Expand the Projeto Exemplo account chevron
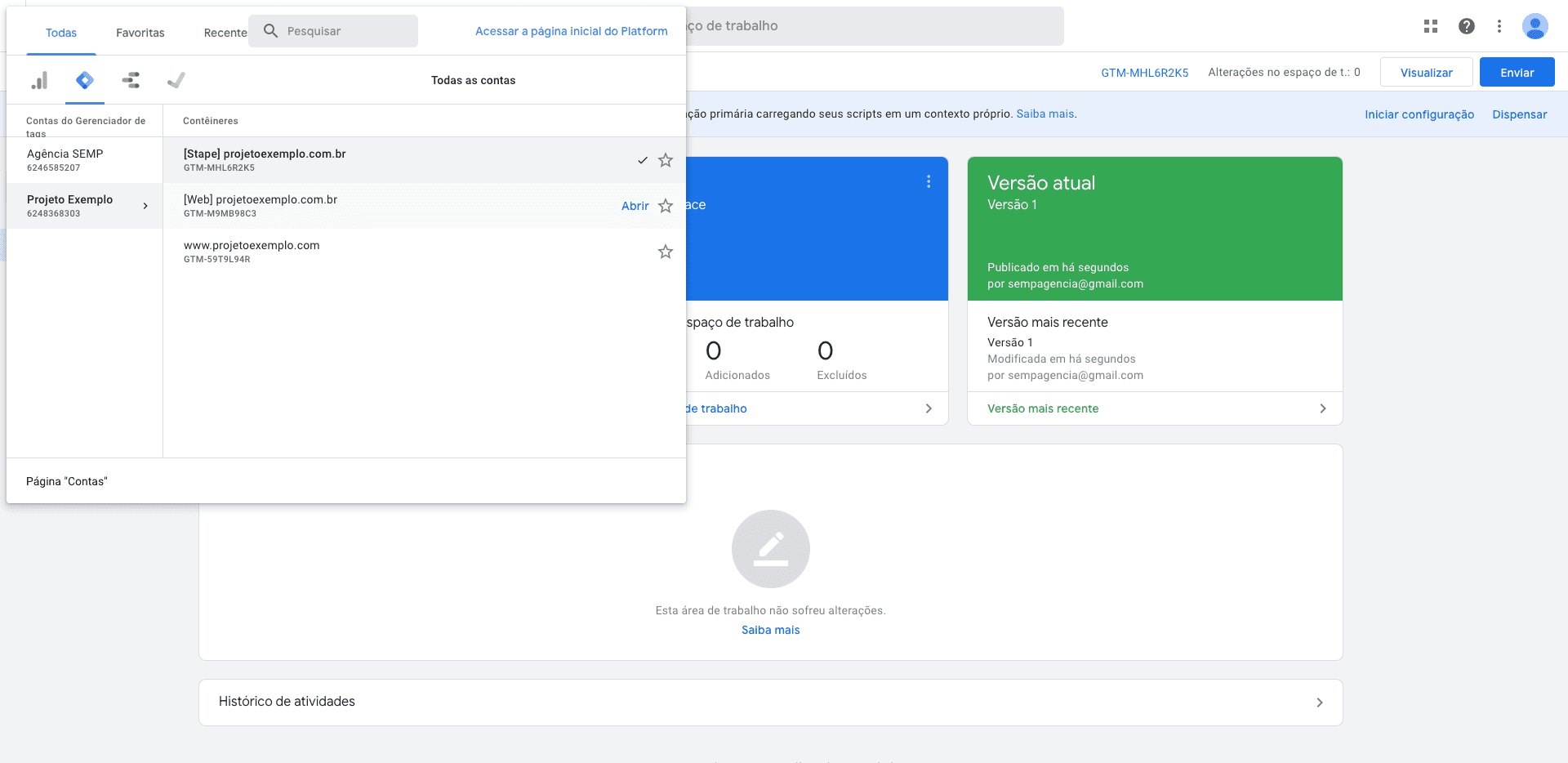The width and height of the screenshot is (1568, 763). tap(145, 206)
